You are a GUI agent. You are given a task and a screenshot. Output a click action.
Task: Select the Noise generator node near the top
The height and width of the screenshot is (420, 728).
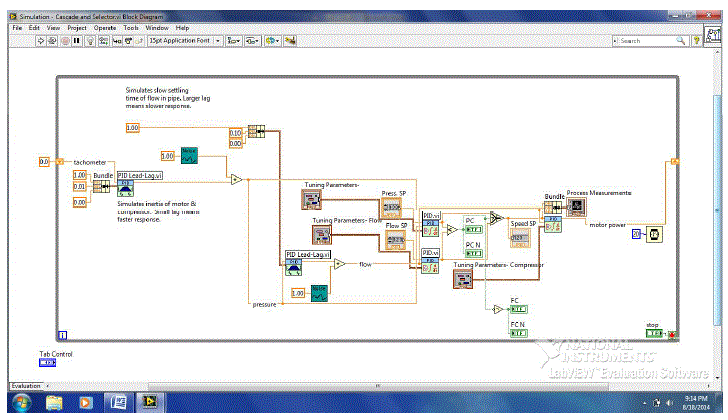(x=186, y=155)
